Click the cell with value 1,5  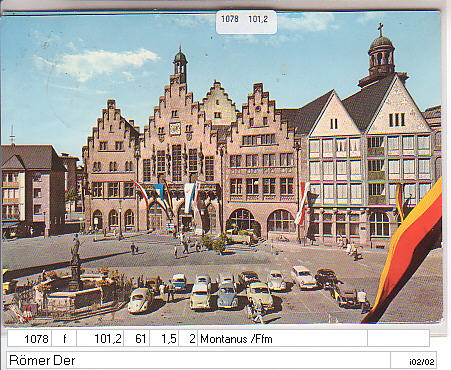click(164, 339)
